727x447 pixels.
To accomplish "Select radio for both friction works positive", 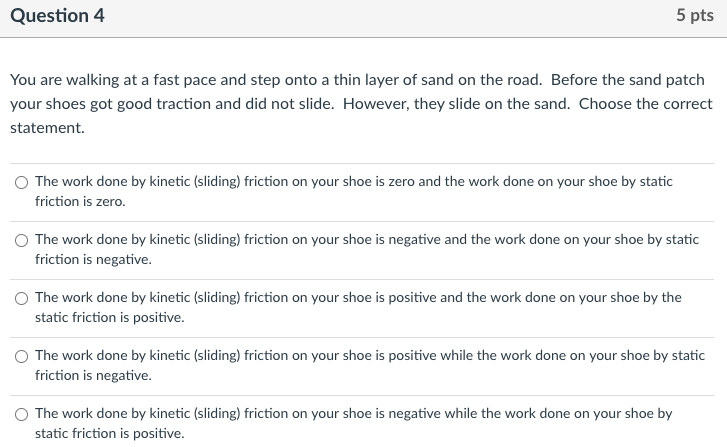I will click(x=21, y=298).
